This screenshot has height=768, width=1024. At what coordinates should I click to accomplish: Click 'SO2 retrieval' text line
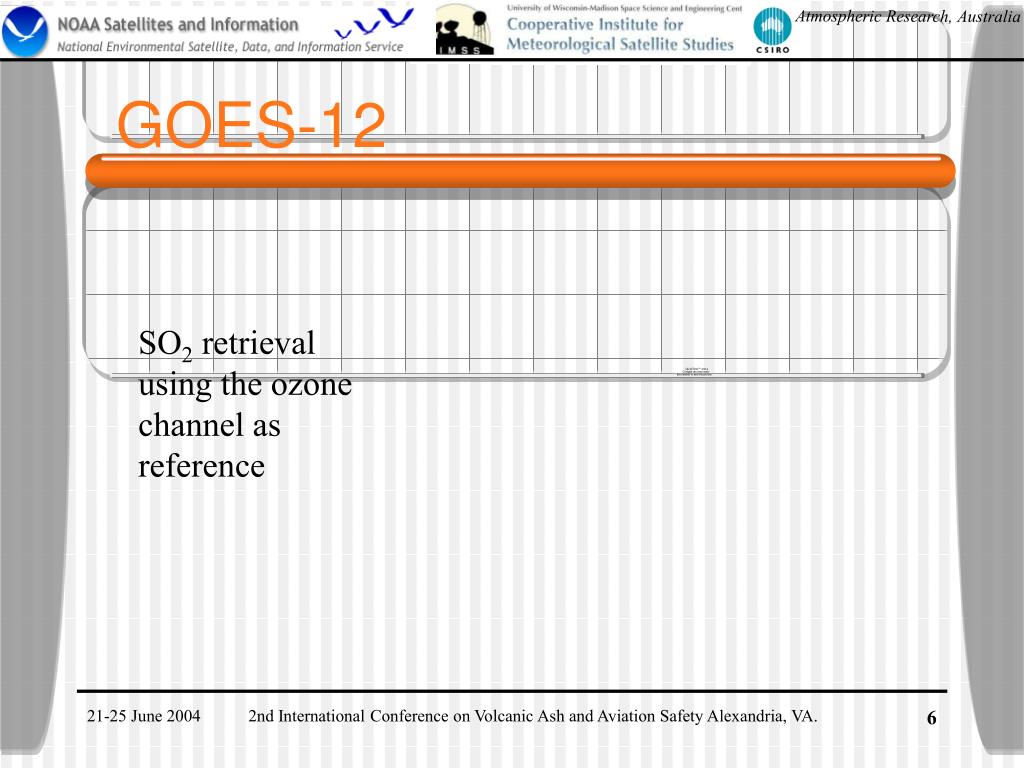[x=227, y=344]
